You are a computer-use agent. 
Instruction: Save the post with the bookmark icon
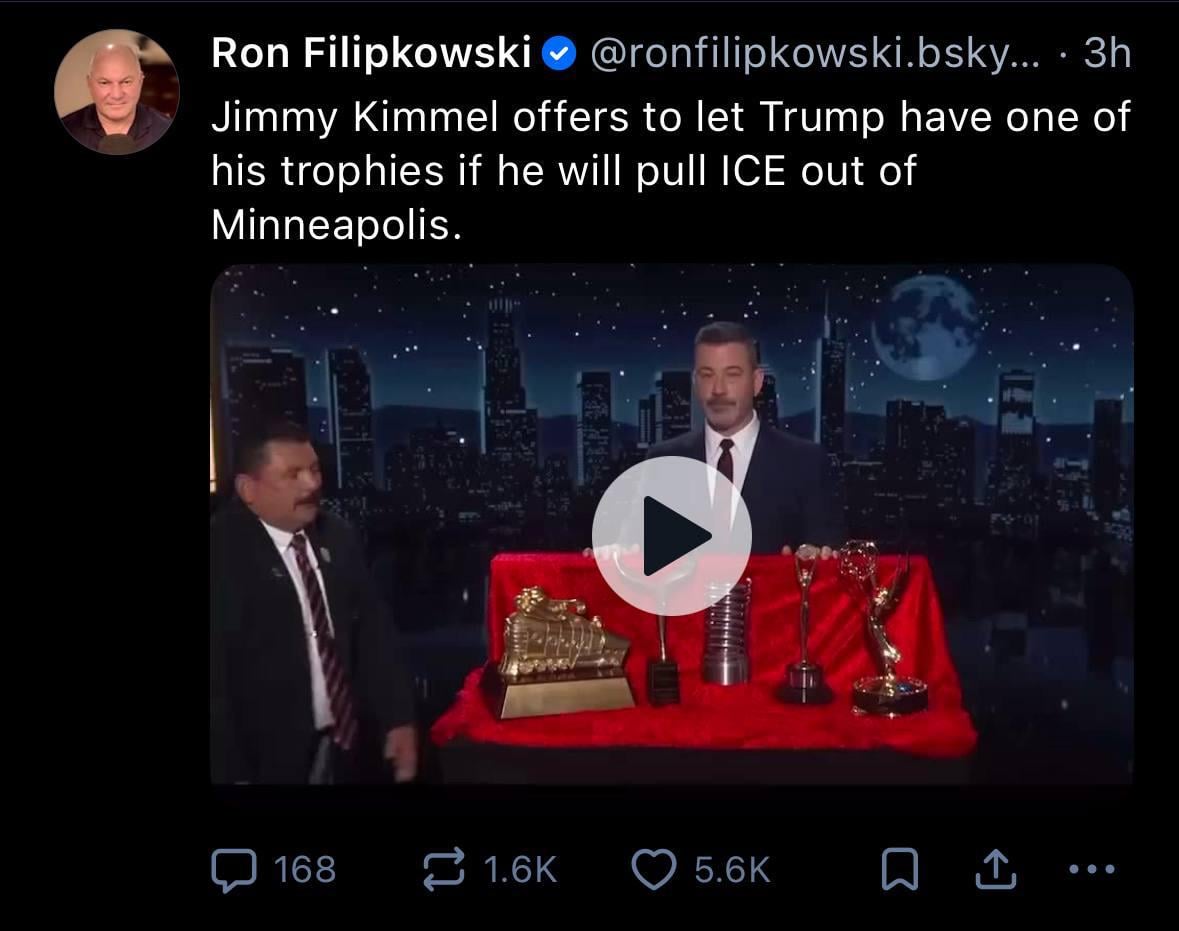[899, 869]
